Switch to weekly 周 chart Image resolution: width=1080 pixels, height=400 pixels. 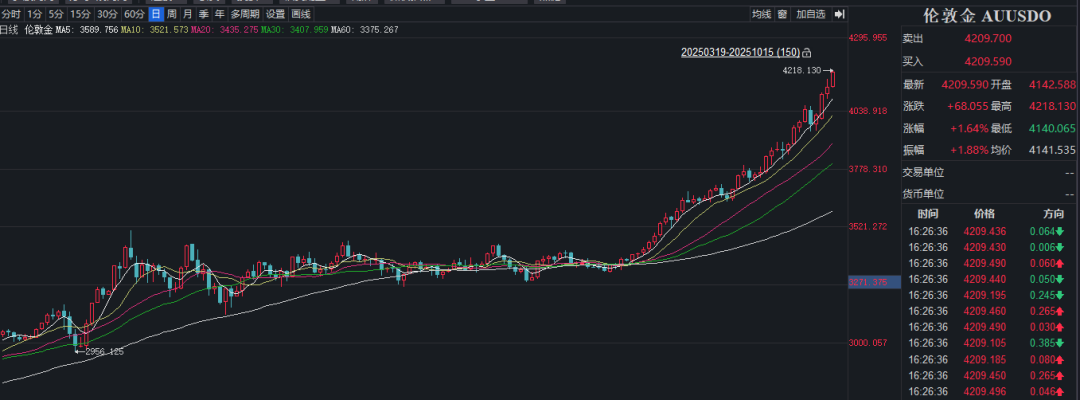pos(172,14)
